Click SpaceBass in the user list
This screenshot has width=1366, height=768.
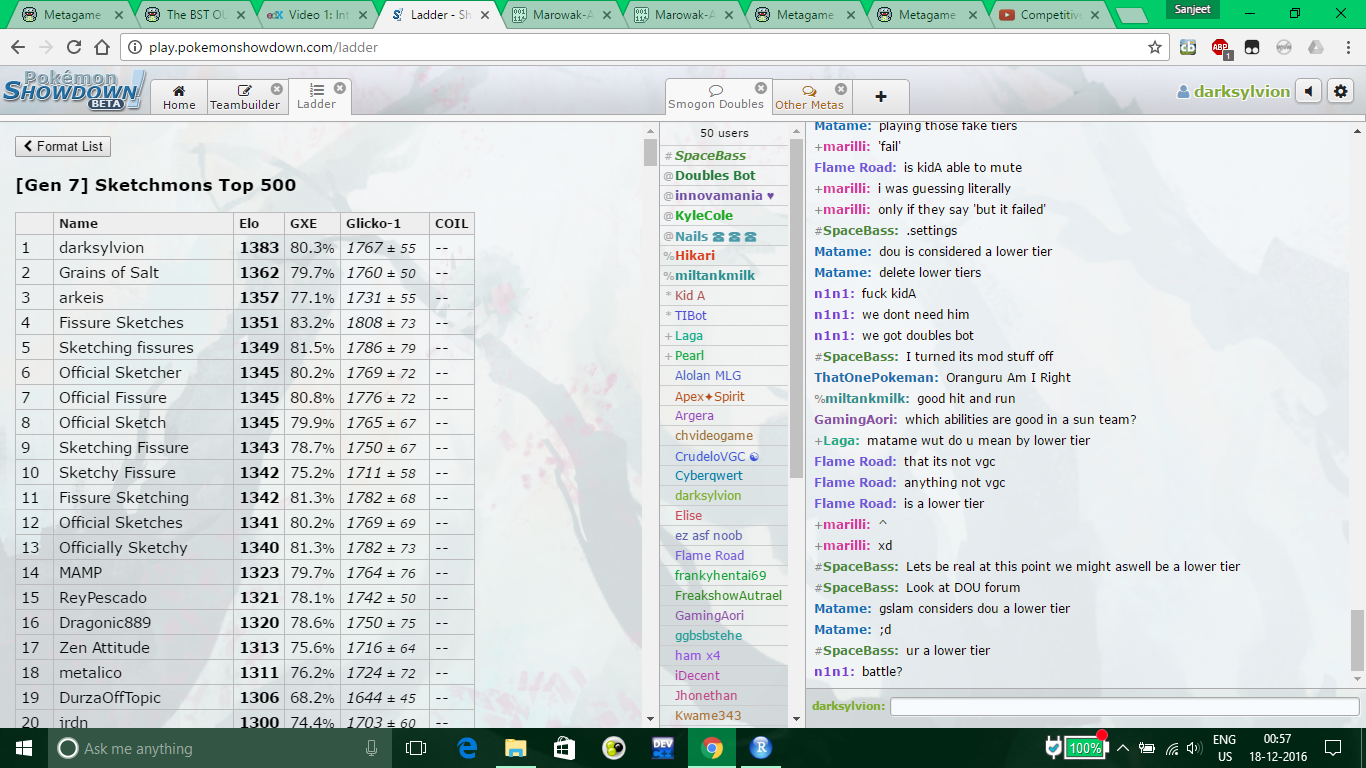coord(710,155)
